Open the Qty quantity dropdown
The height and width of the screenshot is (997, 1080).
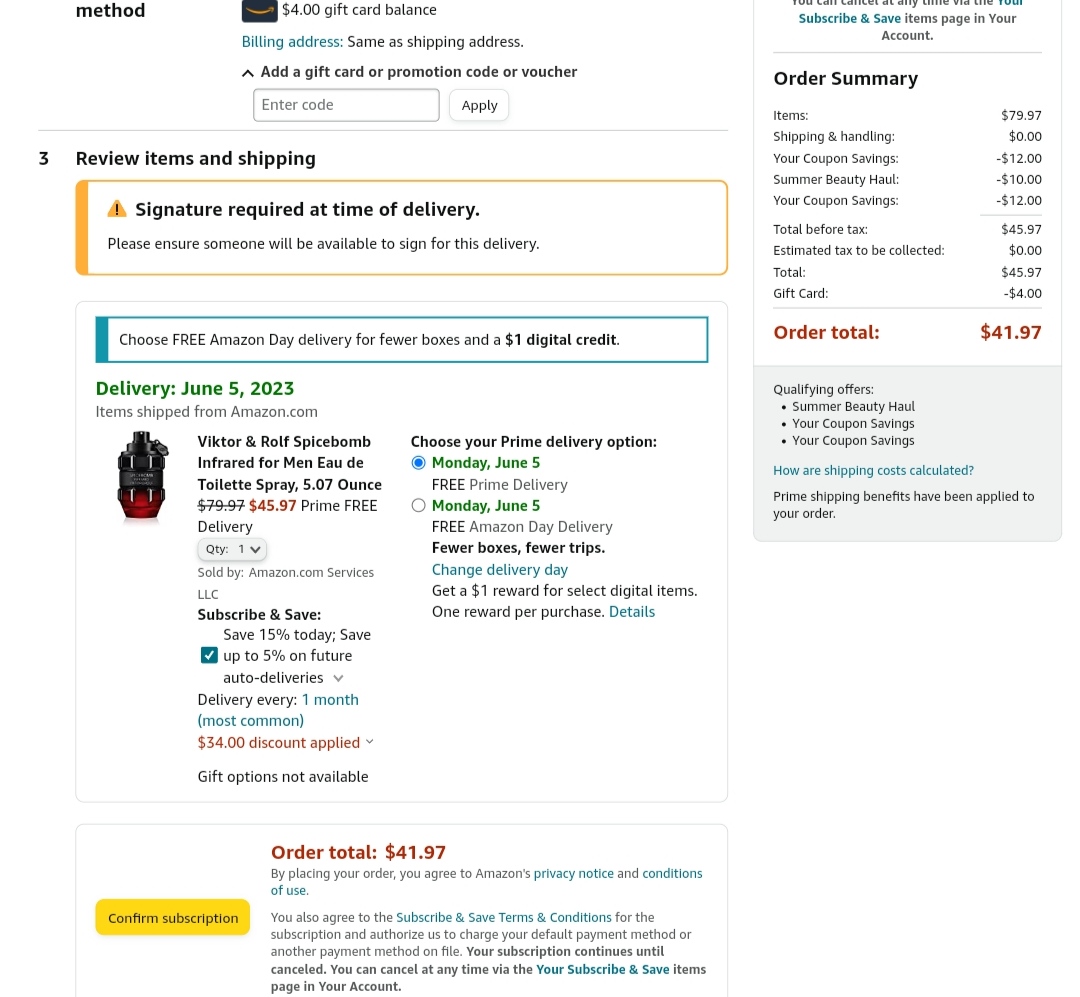pyautogui.click(x=232, y=549)
